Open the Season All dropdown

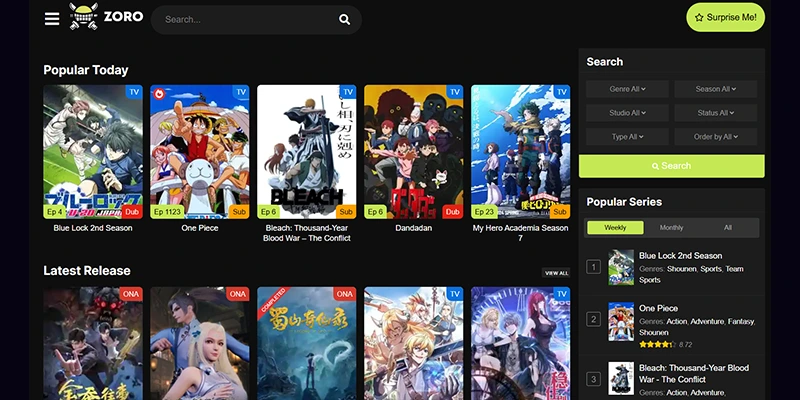click(715, 89)
